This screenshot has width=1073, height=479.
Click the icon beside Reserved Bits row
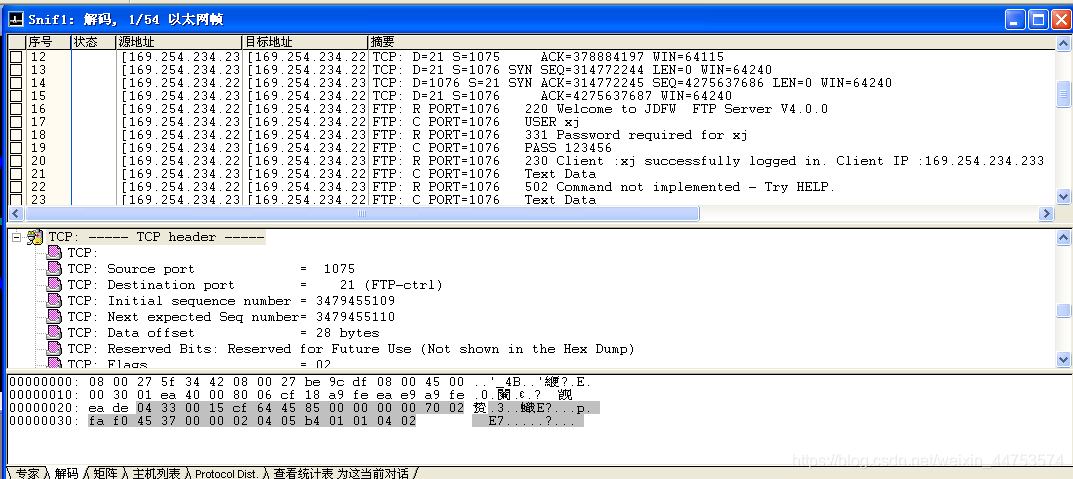click(54, 348)
